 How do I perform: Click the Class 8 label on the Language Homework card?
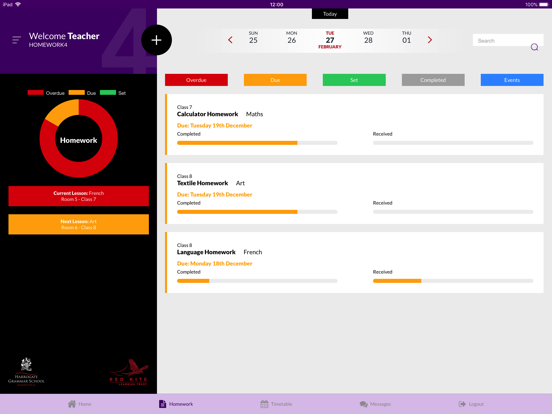[x=184, y=245]
